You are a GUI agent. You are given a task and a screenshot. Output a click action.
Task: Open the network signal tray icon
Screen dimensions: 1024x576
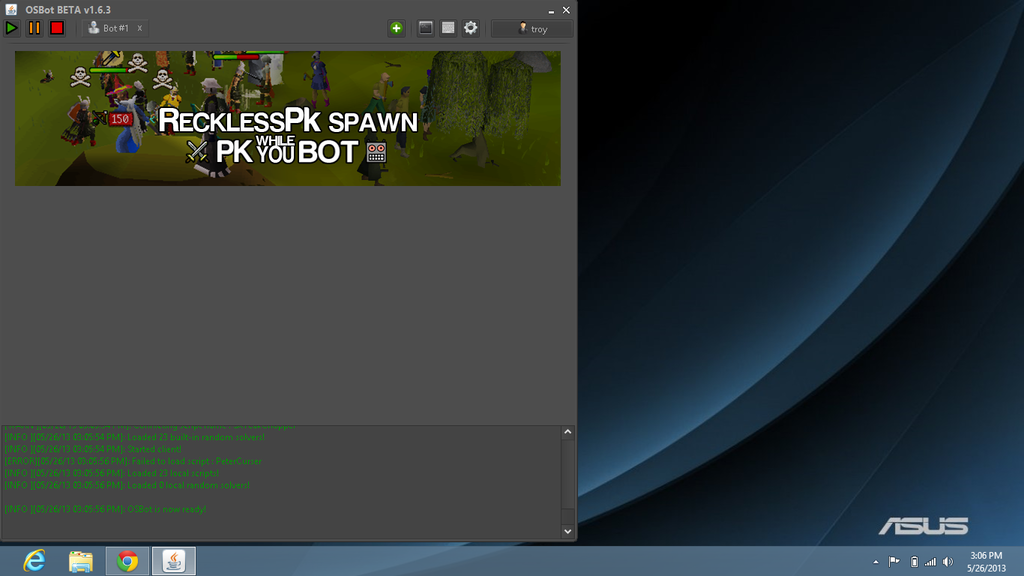click(931, 562)
